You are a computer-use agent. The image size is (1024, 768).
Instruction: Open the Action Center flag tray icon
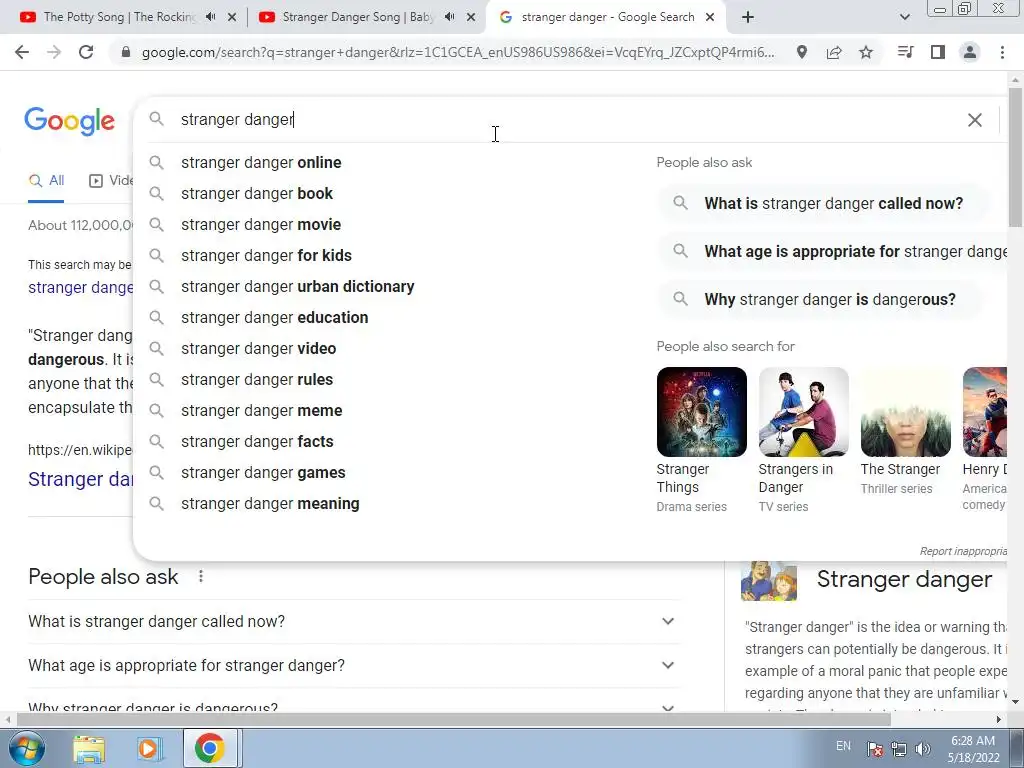click(x=875, y=749)
